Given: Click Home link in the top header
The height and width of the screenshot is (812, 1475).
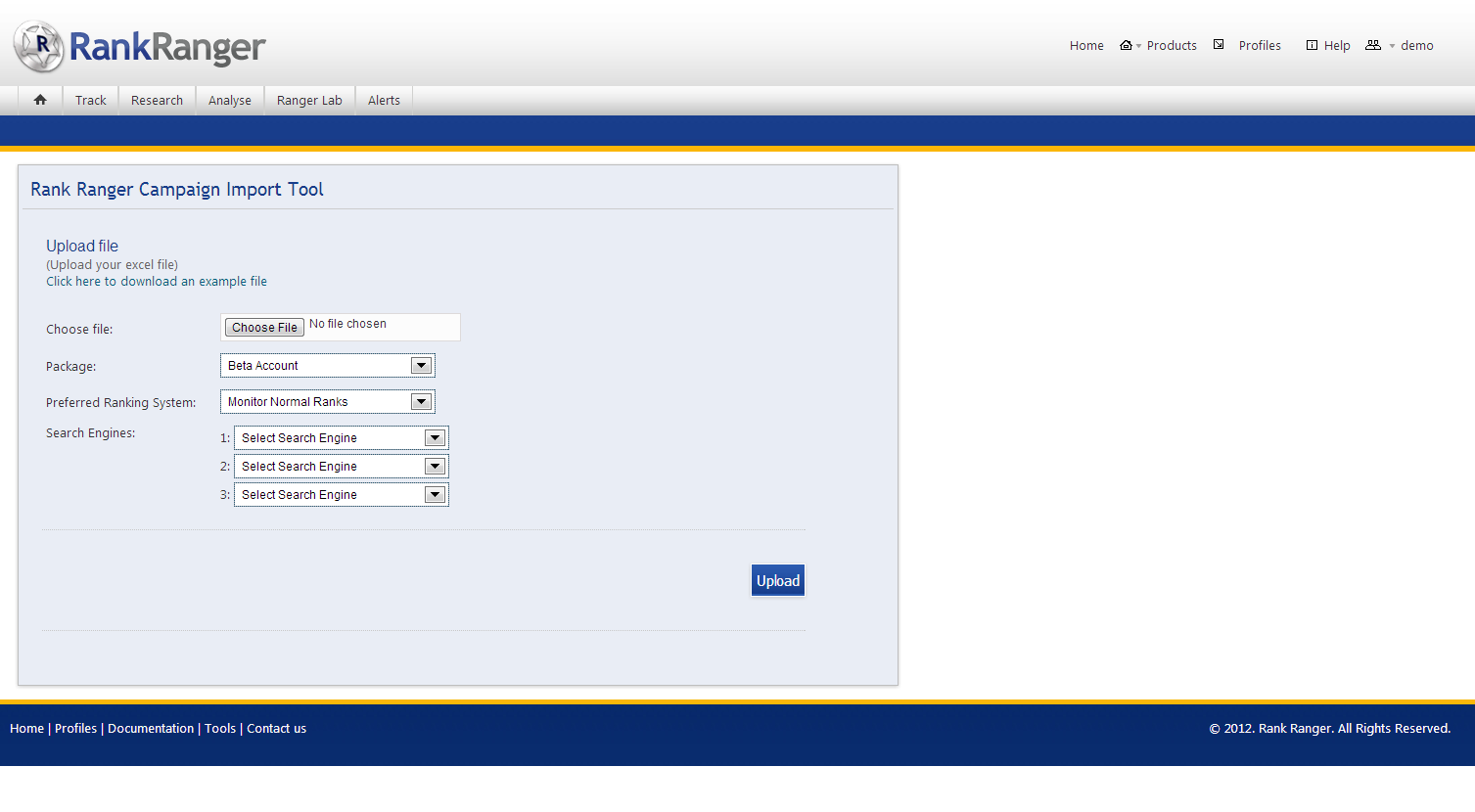Looking at the screenshot, I should (x=1086, y=45).
